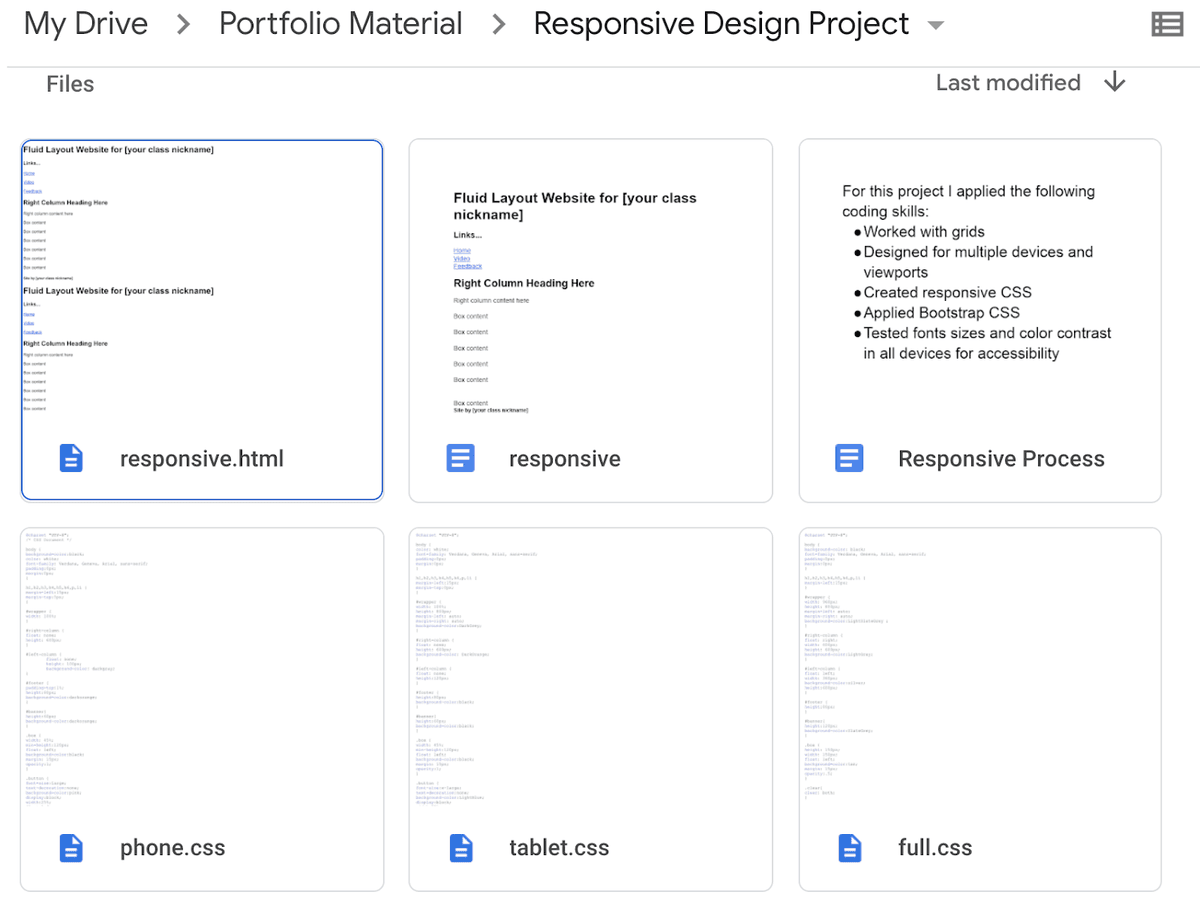Image resolution: width=1200 pixels, height=916 pixels.
Task: Select the Responsive Process document icon
Action: (849, 457)
